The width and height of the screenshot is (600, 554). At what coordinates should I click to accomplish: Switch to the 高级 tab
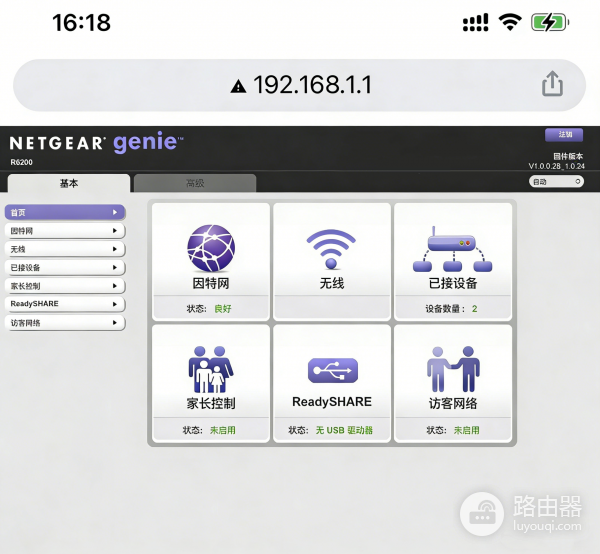point(195,183)
